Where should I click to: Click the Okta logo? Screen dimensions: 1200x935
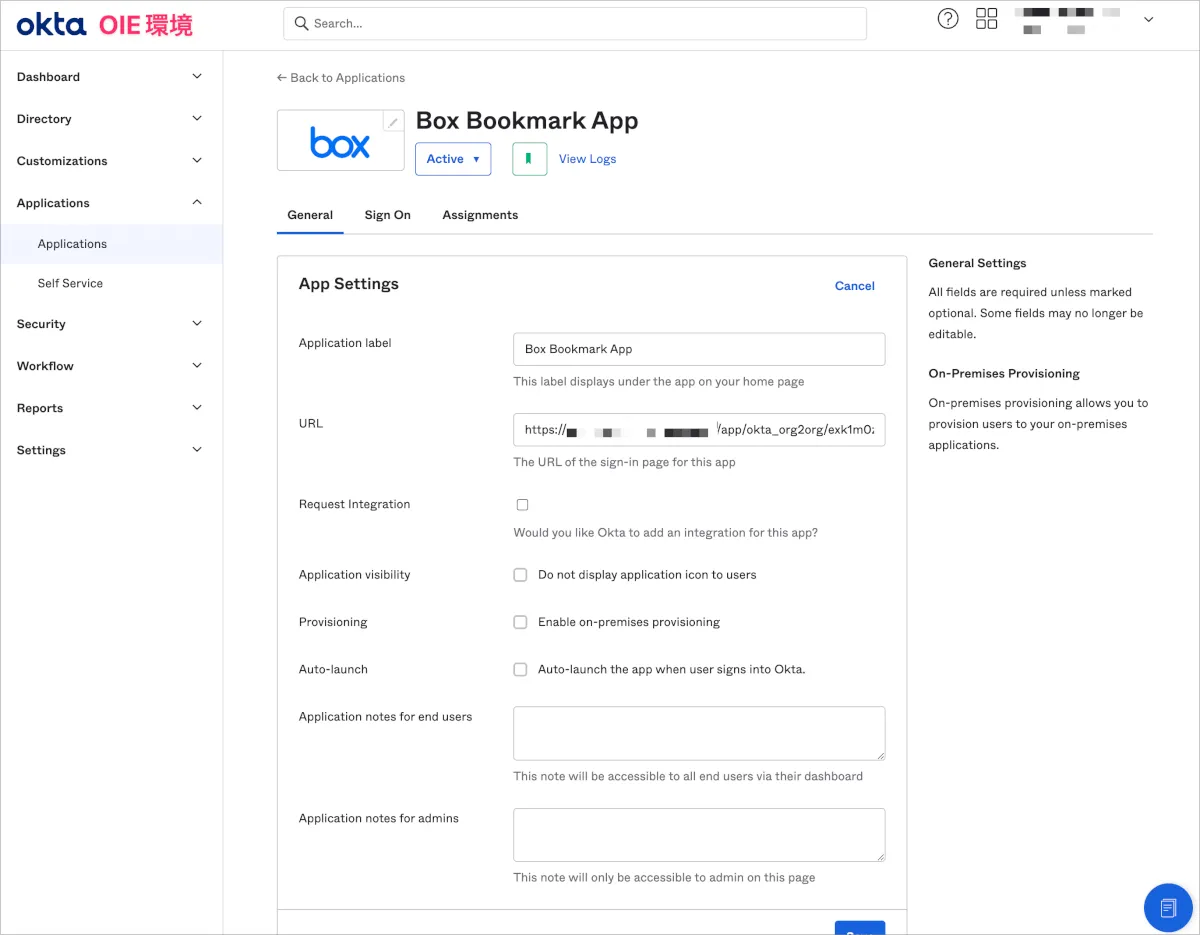tap(51, 24)
